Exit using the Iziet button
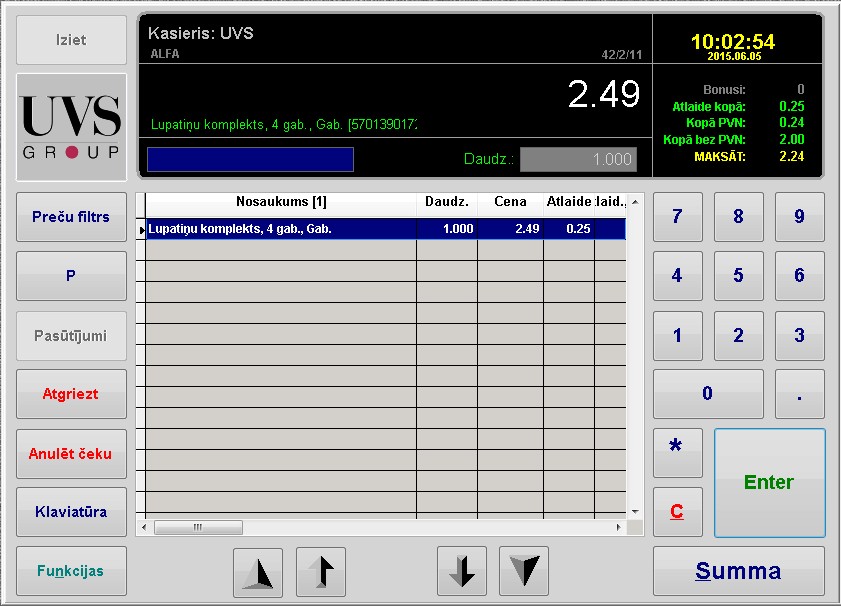The width and height of the screenshot is (841, 606). point(71,40)
